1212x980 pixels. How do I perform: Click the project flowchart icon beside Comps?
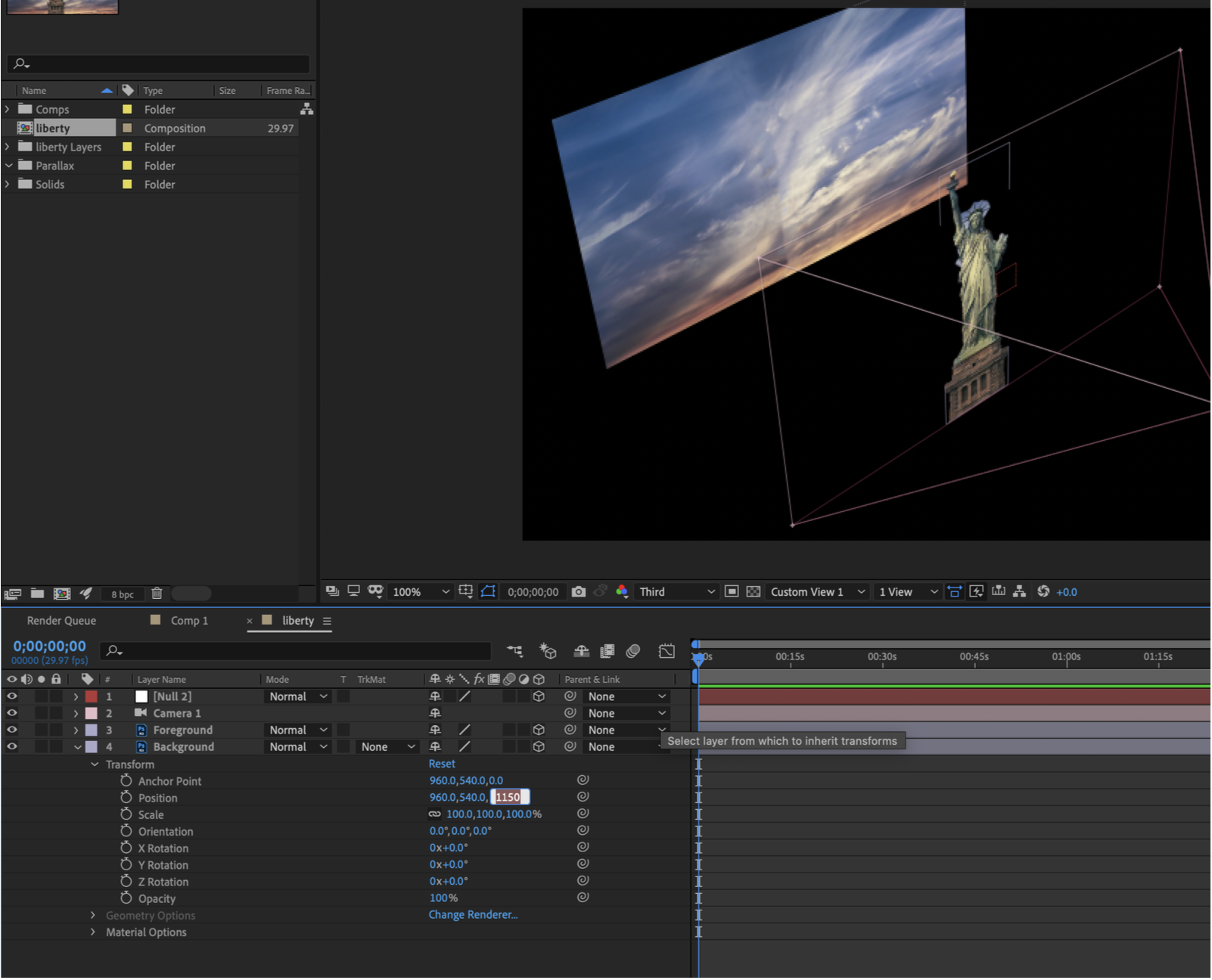coord(306,110)
